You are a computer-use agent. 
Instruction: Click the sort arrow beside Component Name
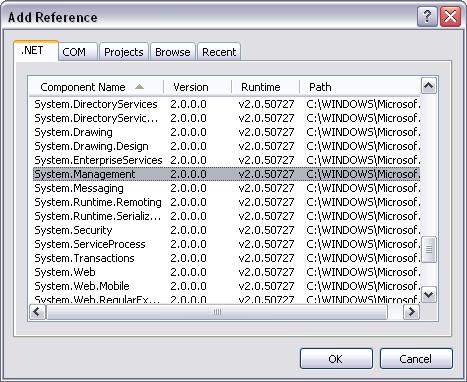(139, 87)
